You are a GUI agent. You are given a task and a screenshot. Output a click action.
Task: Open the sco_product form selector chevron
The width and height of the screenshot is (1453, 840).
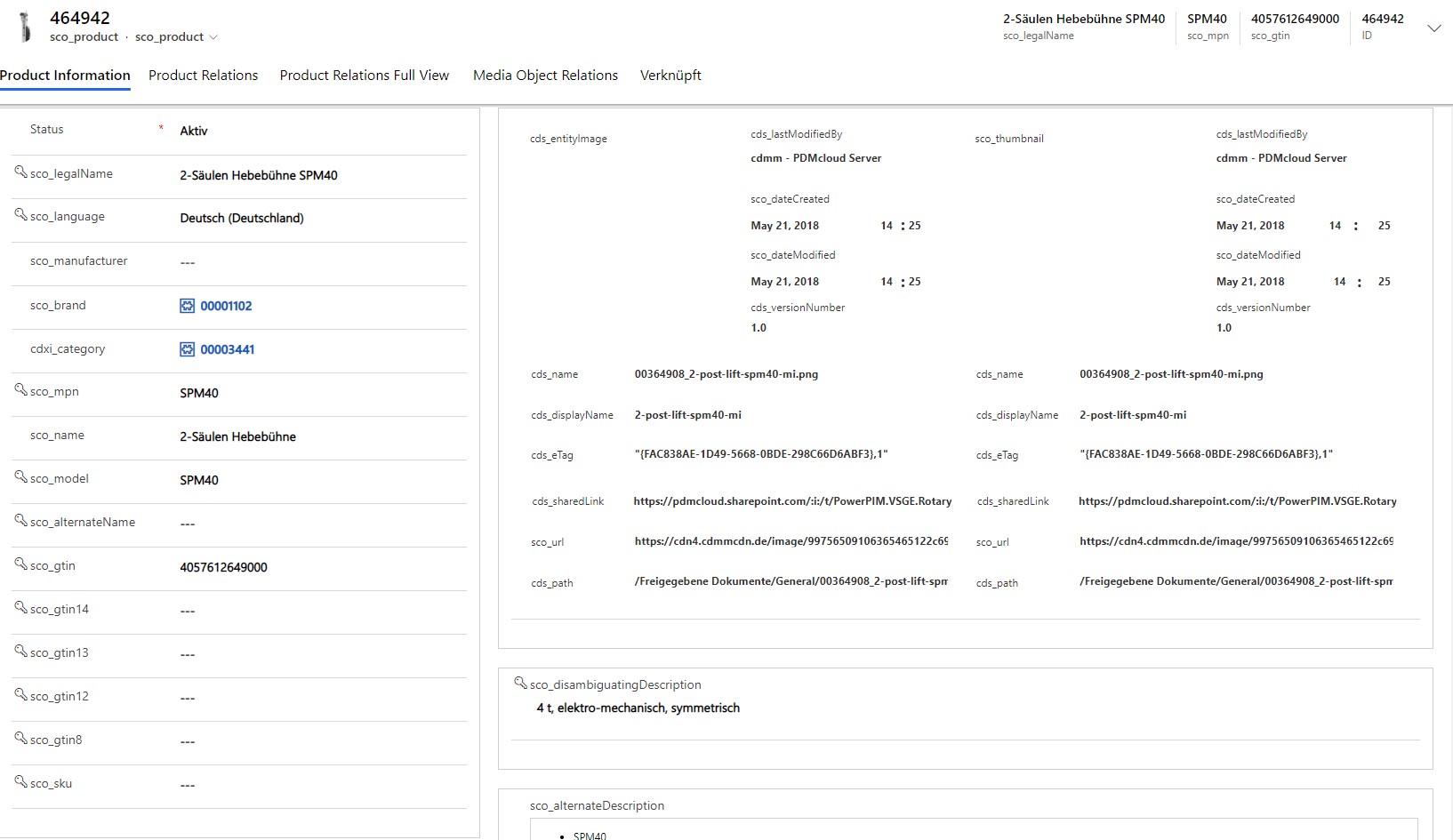[213, 37]
